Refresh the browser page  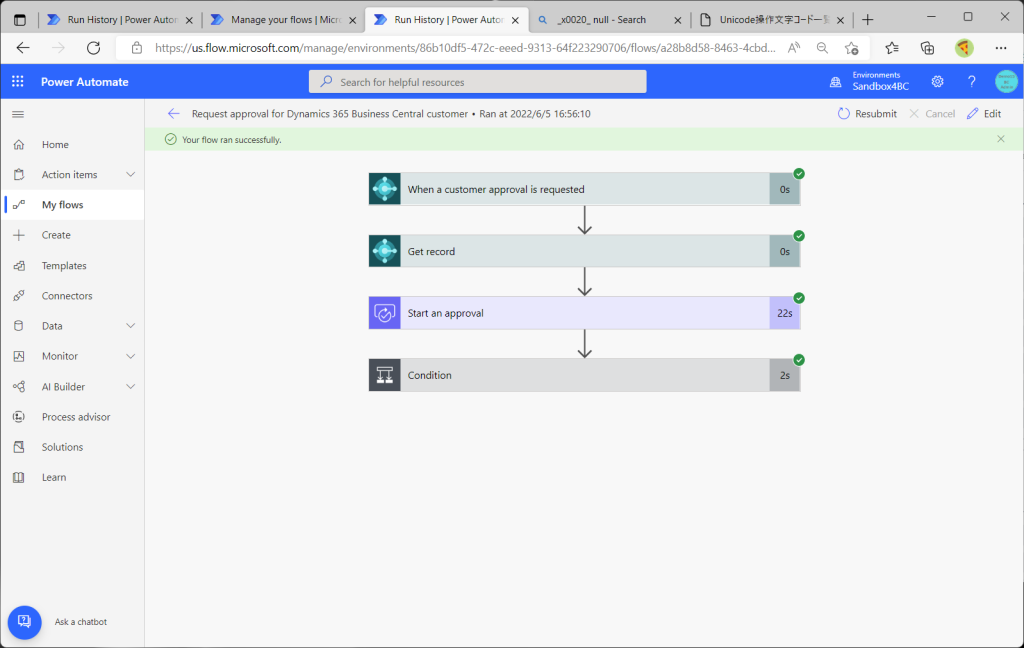tap(93, 48)
